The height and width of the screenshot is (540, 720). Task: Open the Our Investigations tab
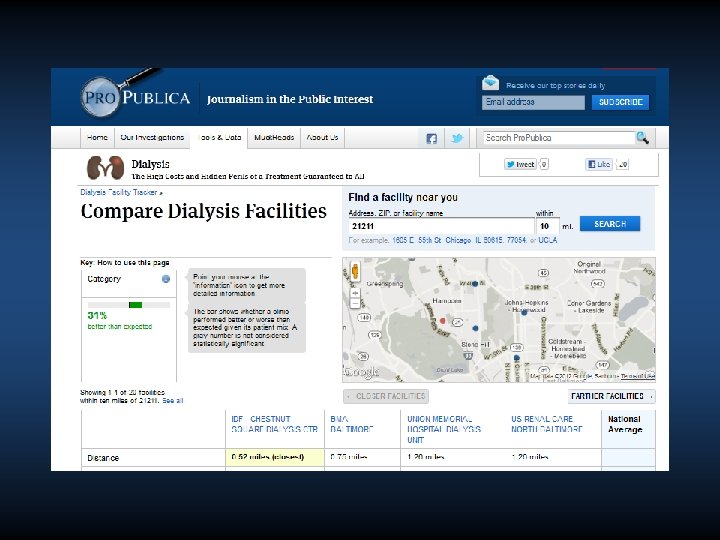point(152,137)
